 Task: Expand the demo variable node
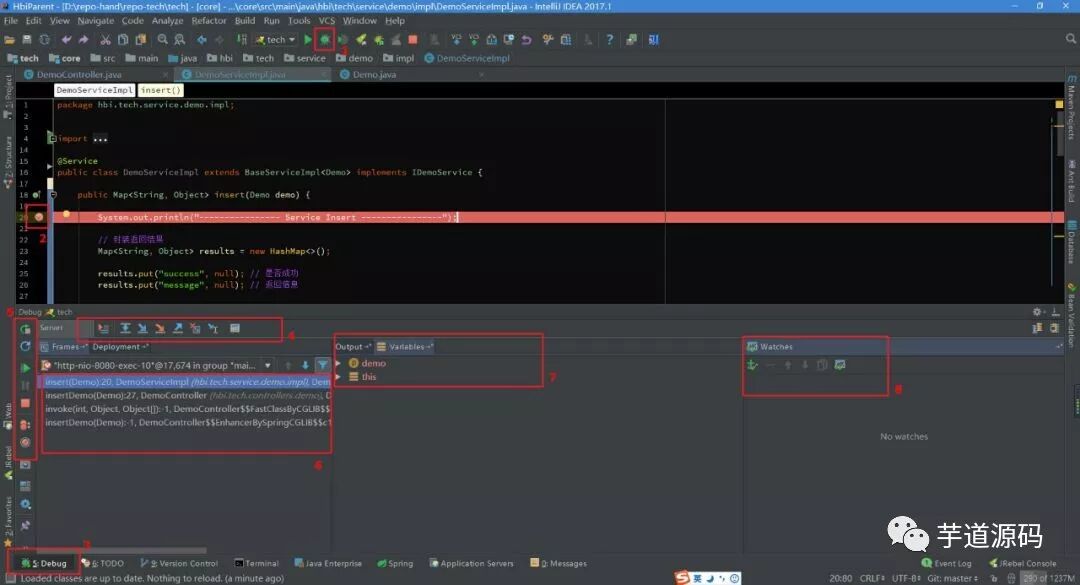click(338, 363)
